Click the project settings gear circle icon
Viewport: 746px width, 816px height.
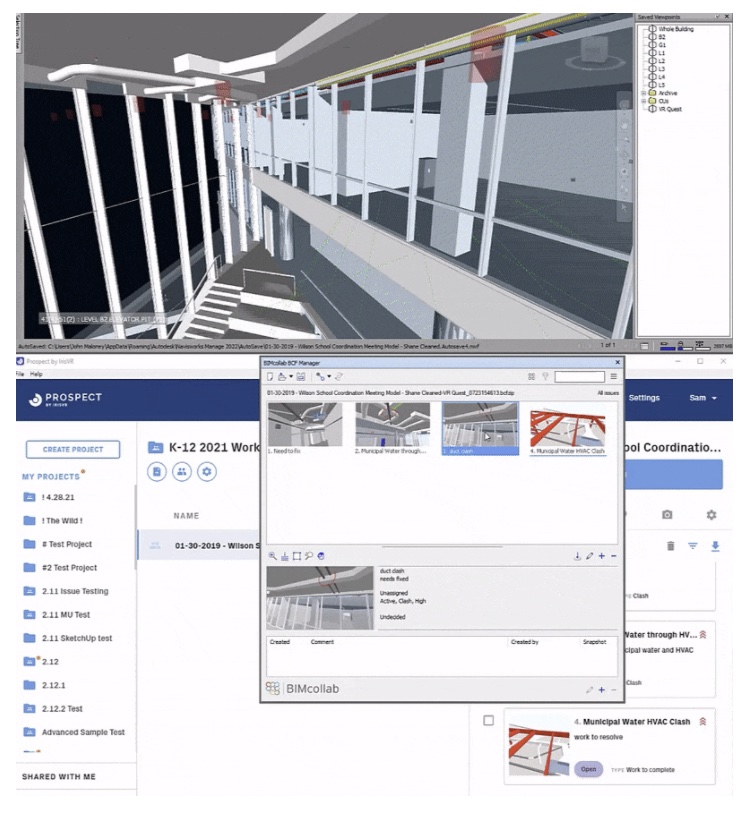point(206,472)
